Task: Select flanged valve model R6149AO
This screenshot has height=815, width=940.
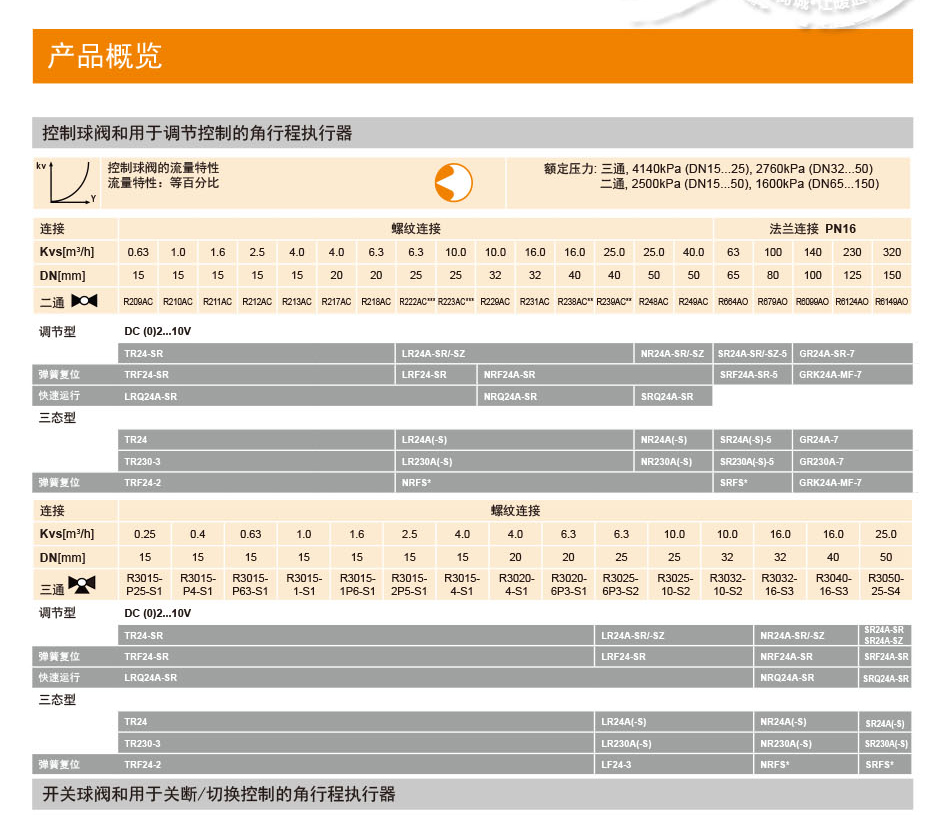Action: 891,302
